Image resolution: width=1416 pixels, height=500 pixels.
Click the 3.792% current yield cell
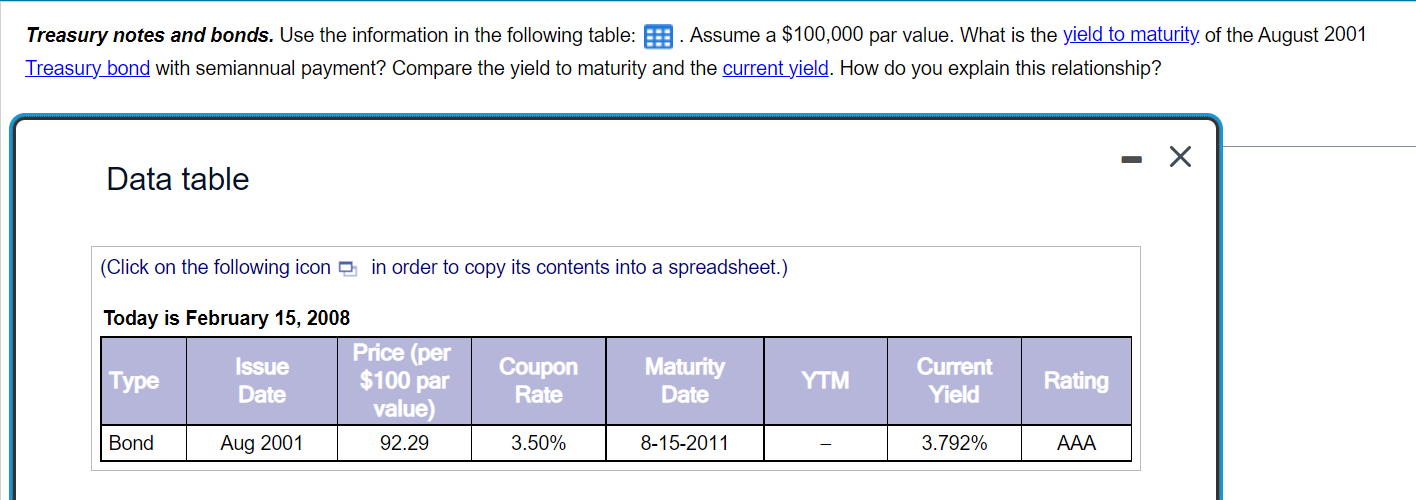coord(954,443)
